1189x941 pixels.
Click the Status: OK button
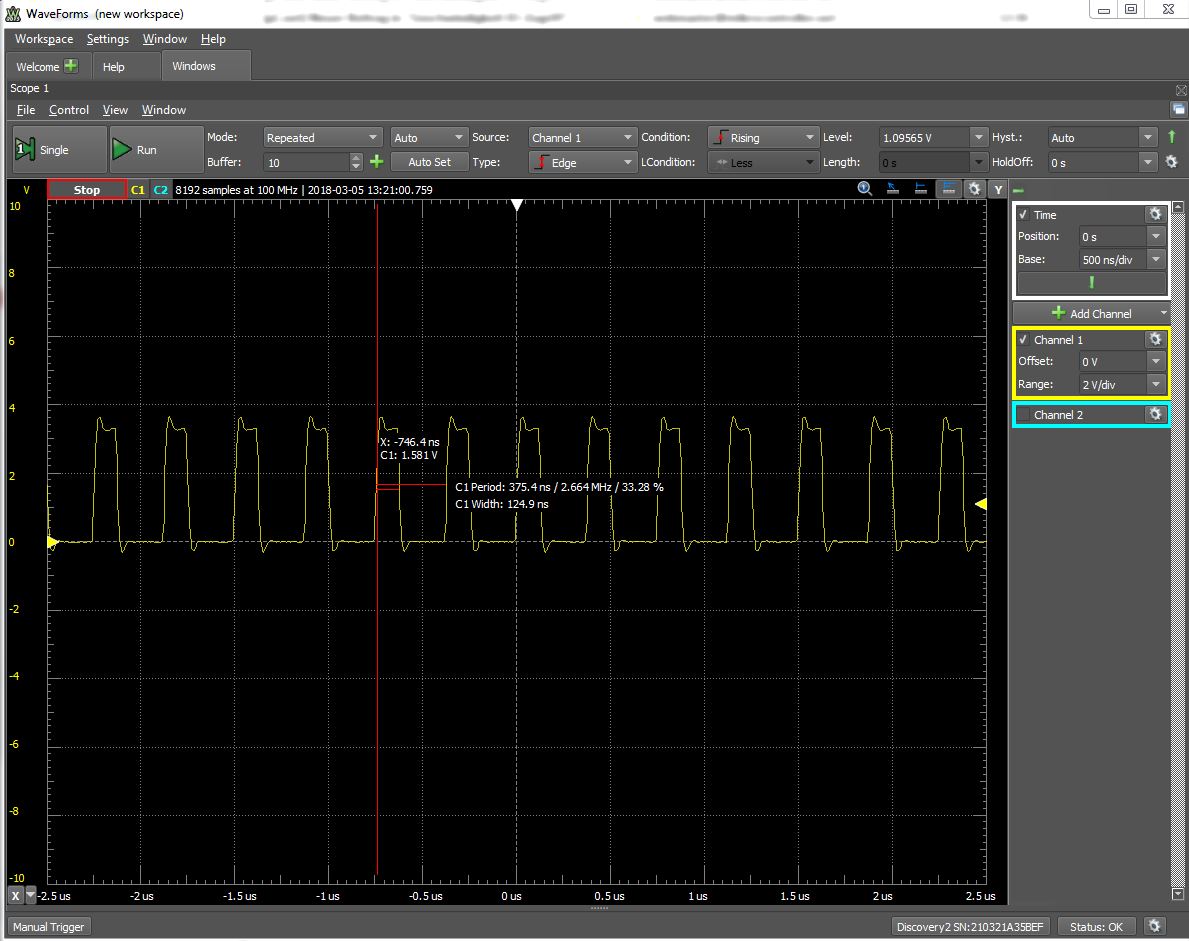tap(1096, 926)
